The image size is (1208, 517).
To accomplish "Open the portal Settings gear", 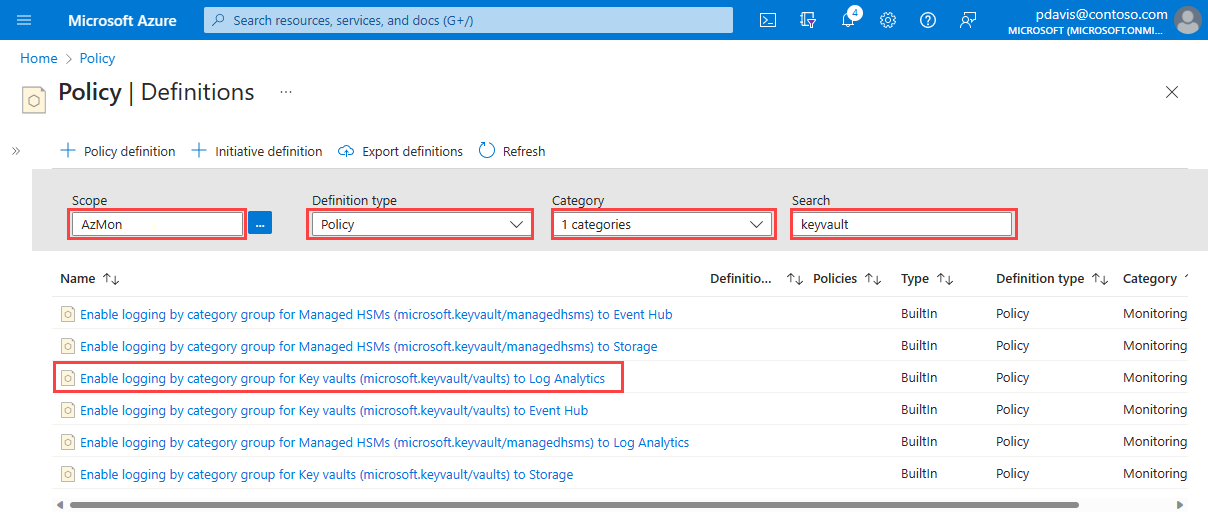I will [x=888, y=20].
